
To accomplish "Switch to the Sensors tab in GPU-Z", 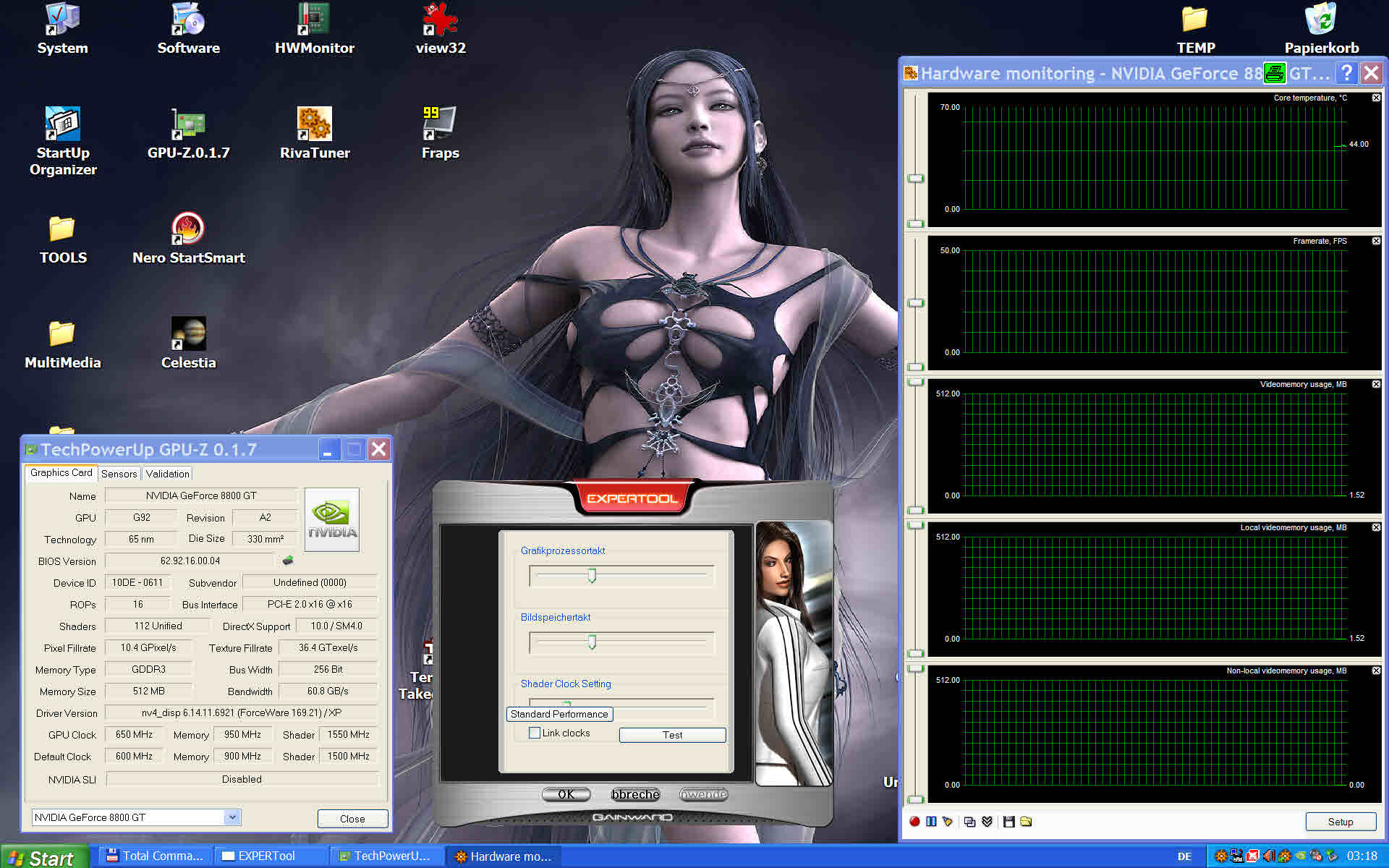I will click(119, 474).
